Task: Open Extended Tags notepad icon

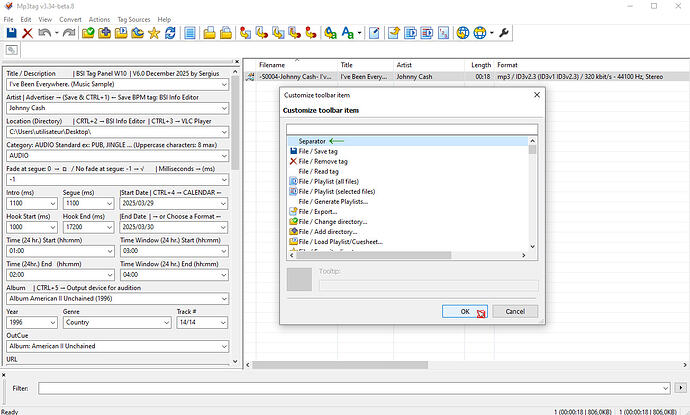Action: point(374,33)
